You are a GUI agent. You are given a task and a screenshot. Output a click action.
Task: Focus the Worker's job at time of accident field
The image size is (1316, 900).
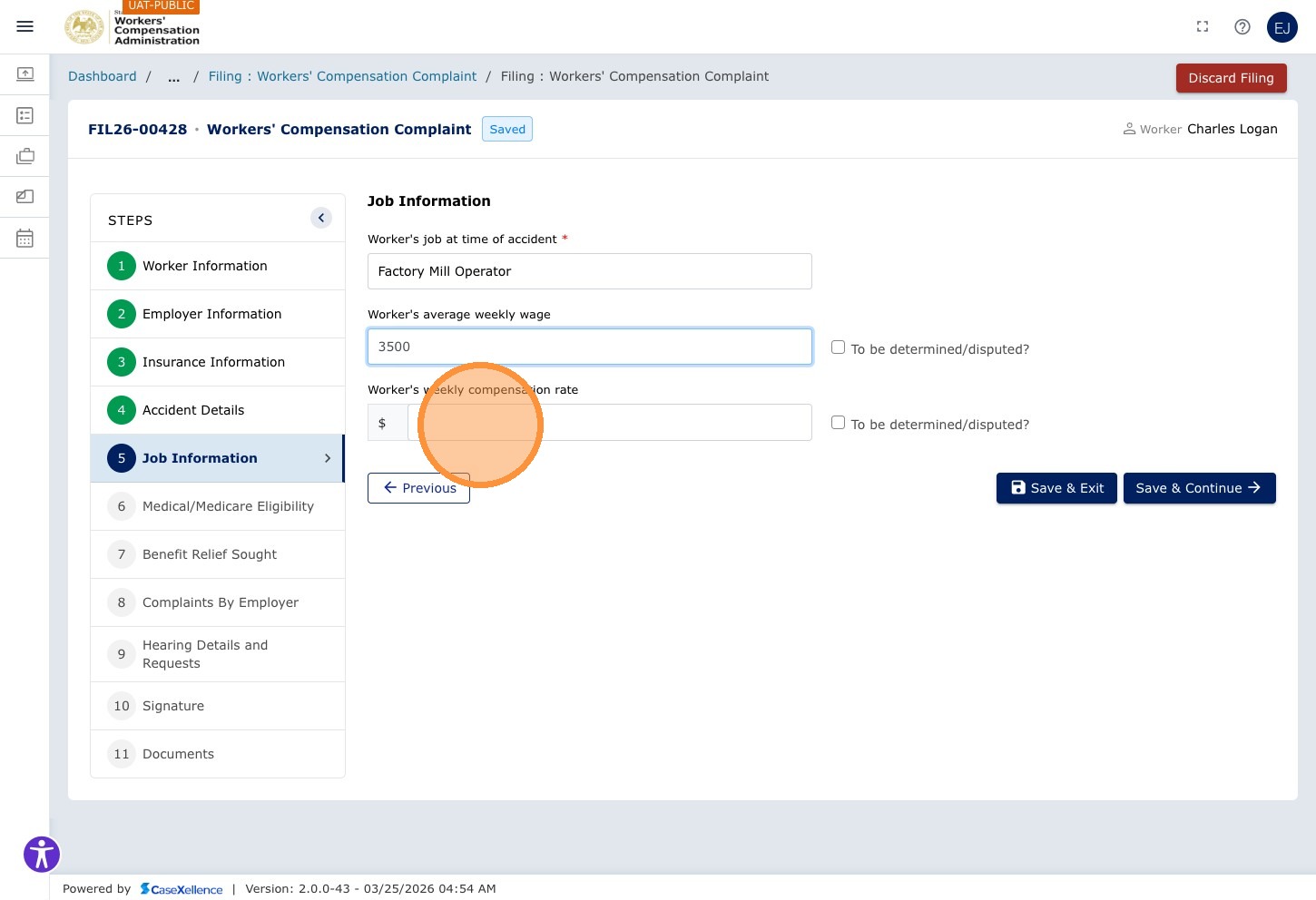coord(590,271)
